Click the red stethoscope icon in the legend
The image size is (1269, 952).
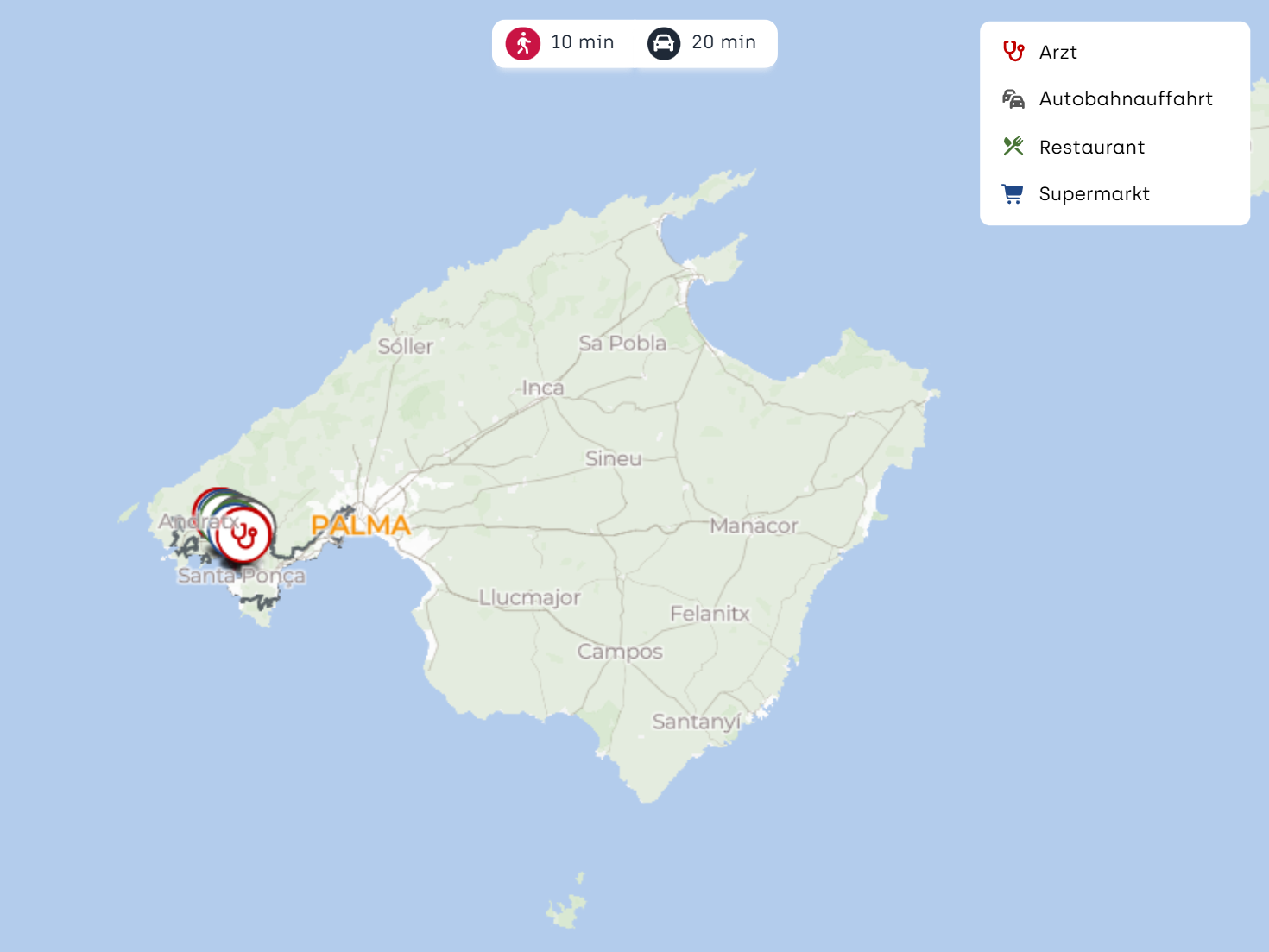coord(1013,52)
